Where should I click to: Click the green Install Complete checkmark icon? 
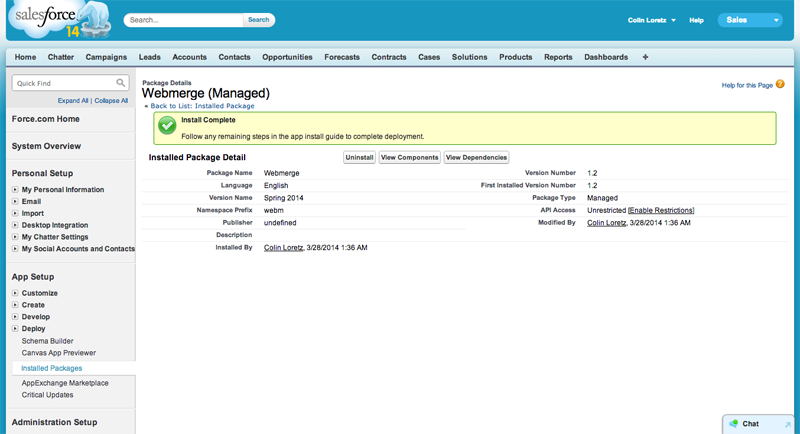[x=167, y=125]
